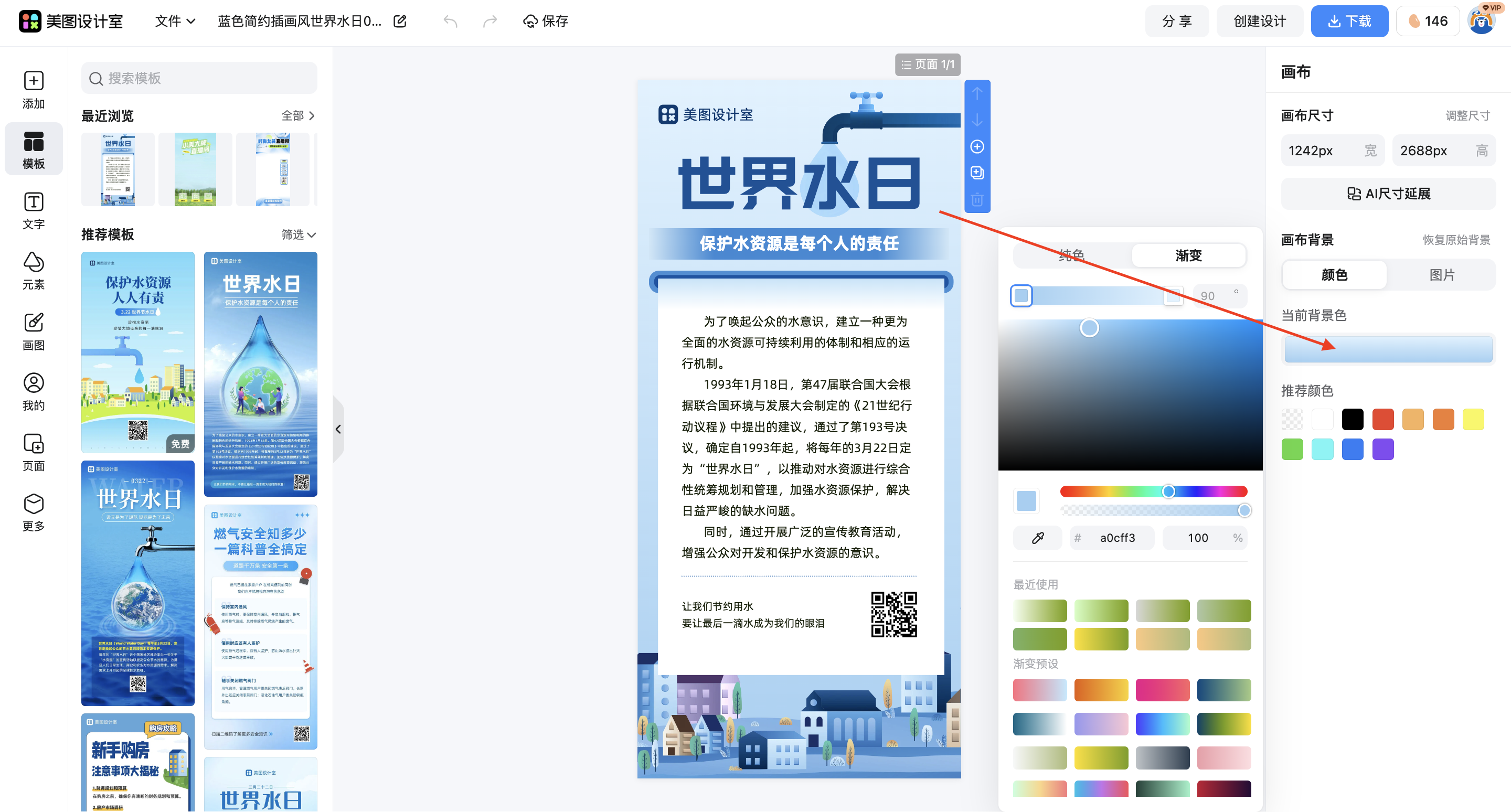Click the 添加 add button in sidebar

(34, 89)
